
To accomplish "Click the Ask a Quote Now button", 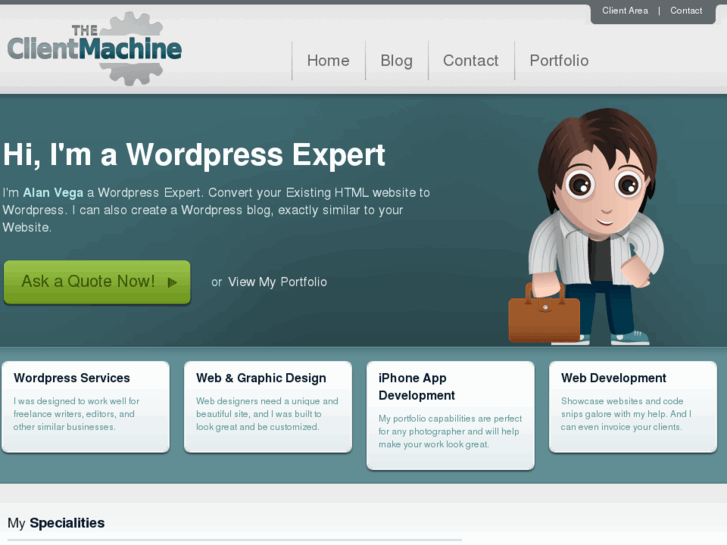I will [x=97, y=282].
